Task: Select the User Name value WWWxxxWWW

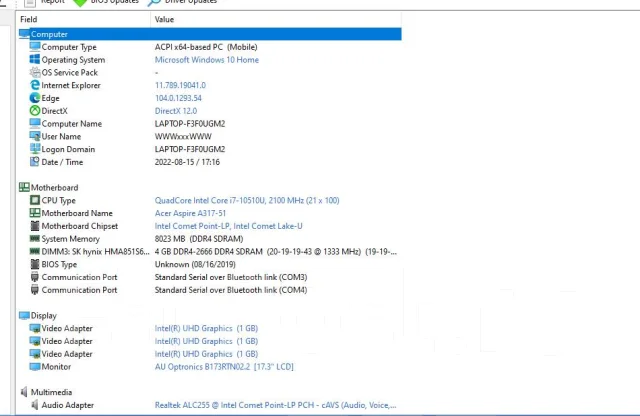Action: tap(183, 136)
